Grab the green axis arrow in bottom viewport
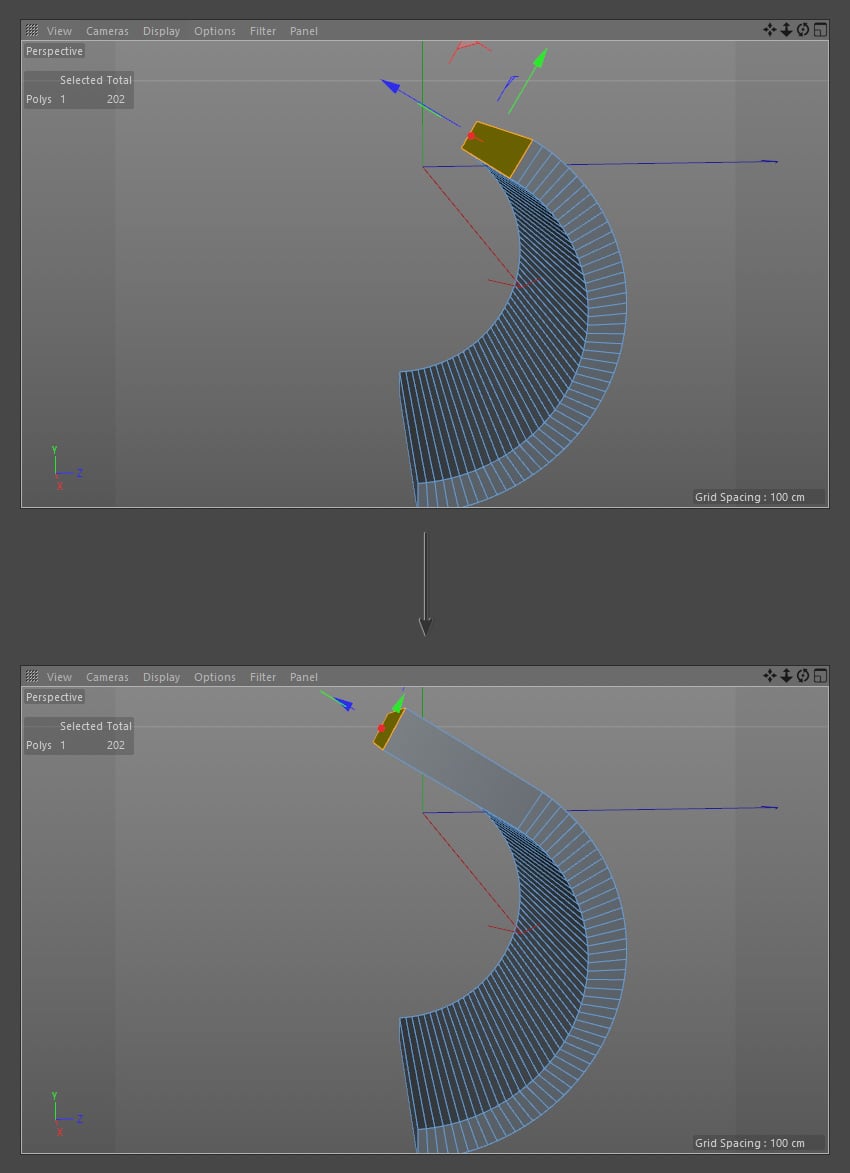 tap(399, 703)
